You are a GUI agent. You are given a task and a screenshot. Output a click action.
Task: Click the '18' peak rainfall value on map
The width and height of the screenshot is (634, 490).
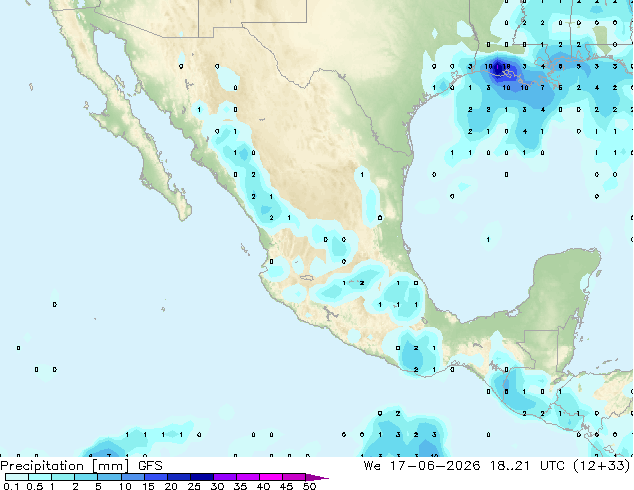tap(506, 66)
